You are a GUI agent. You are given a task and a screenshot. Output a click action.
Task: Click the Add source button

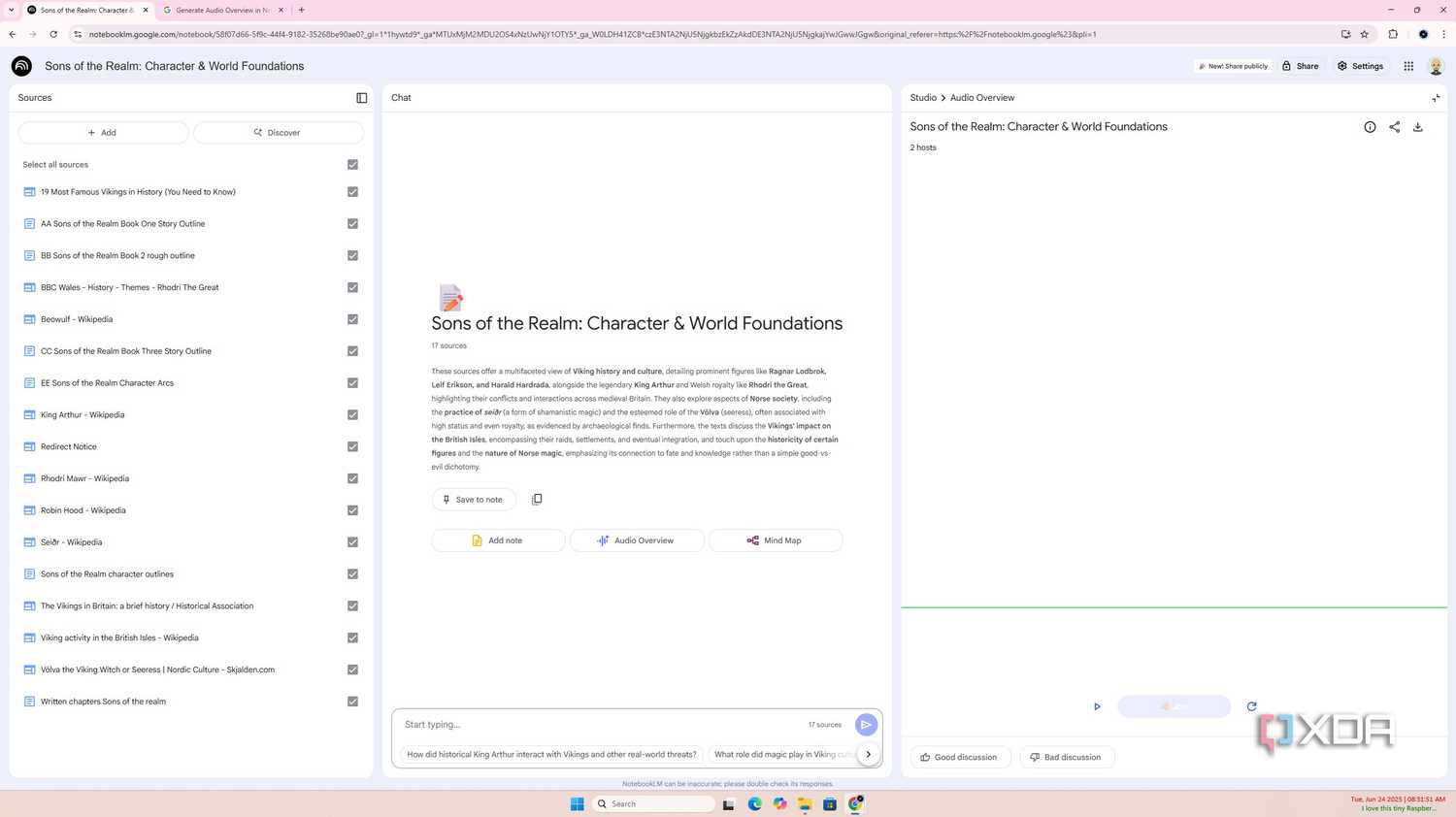click(x=103, y=133)
